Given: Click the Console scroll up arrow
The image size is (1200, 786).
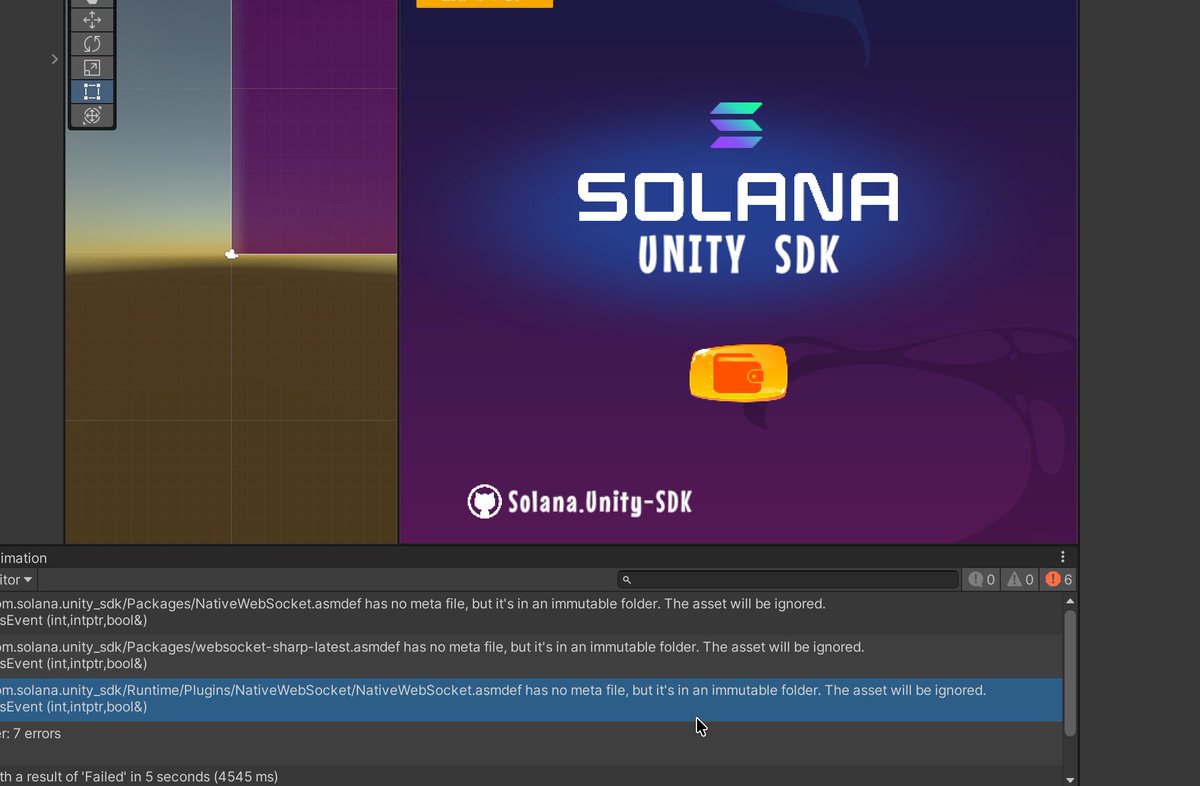Looking at the screenshot, I should point(1070,601).
